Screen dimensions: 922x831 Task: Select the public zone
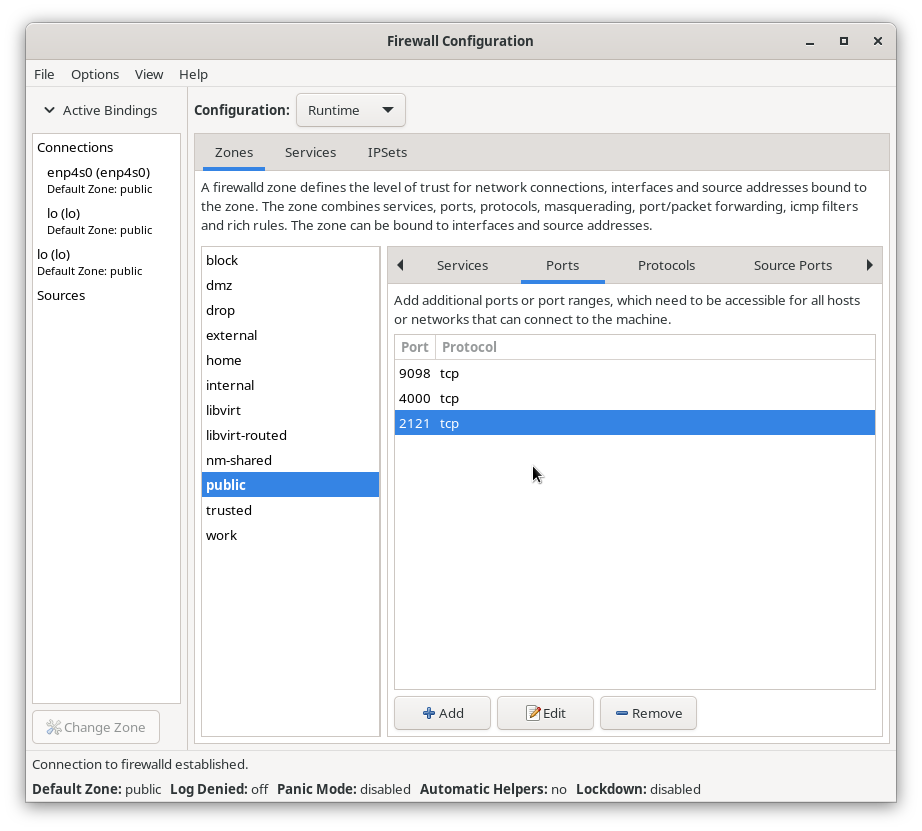pos(290,485)
